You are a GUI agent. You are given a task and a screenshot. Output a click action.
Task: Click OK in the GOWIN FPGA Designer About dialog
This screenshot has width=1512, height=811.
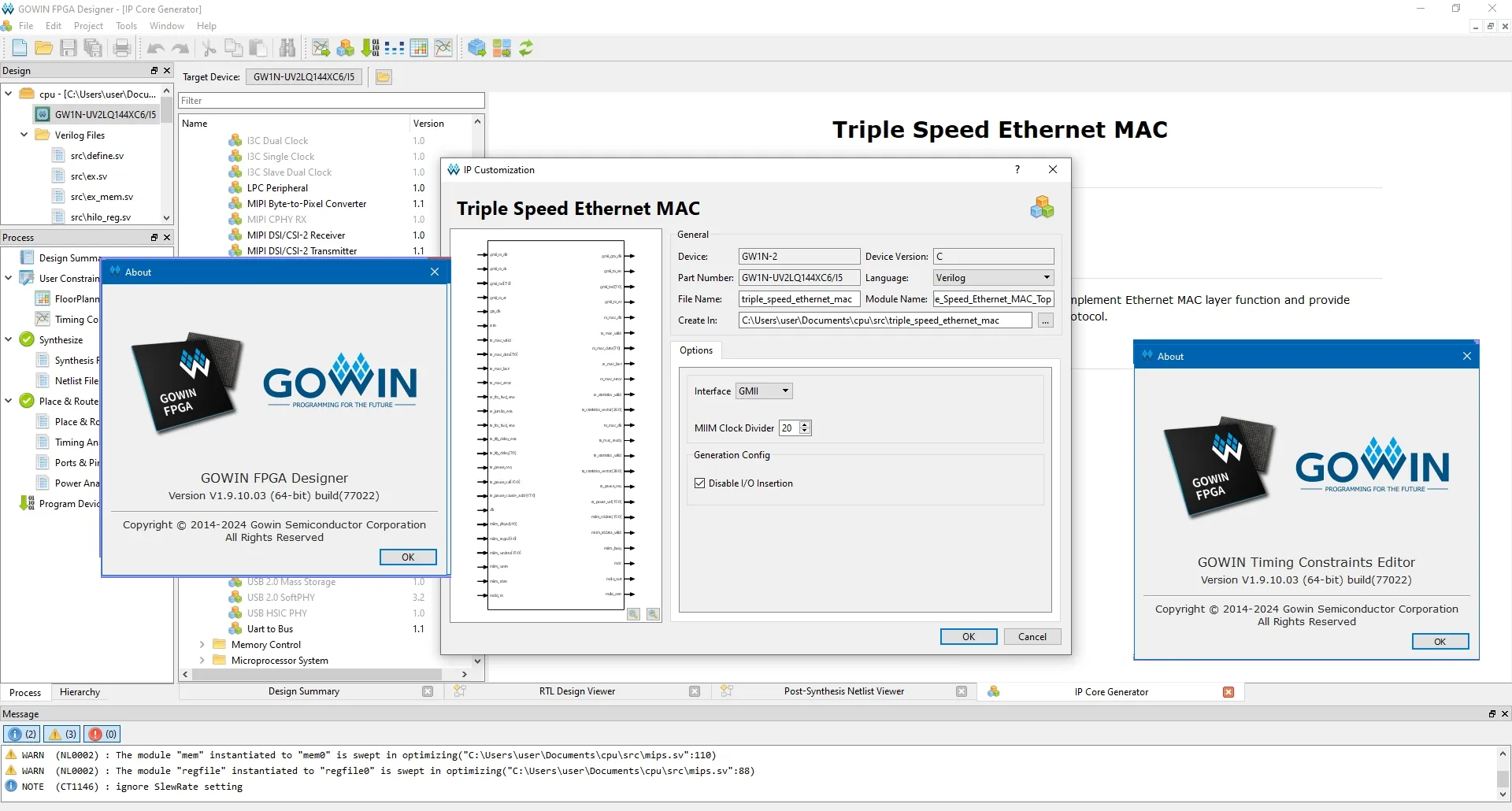(x=408, y=557)
